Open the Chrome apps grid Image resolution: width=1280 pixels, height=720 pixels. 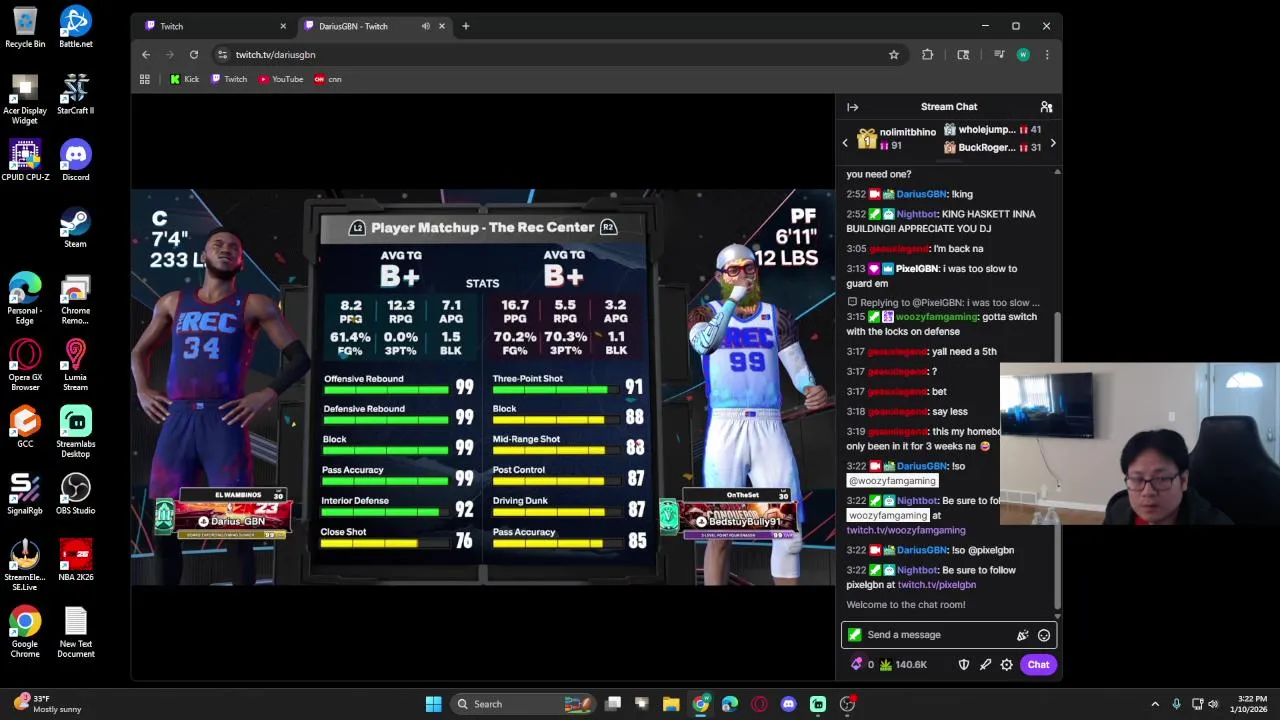coord(145,79)
